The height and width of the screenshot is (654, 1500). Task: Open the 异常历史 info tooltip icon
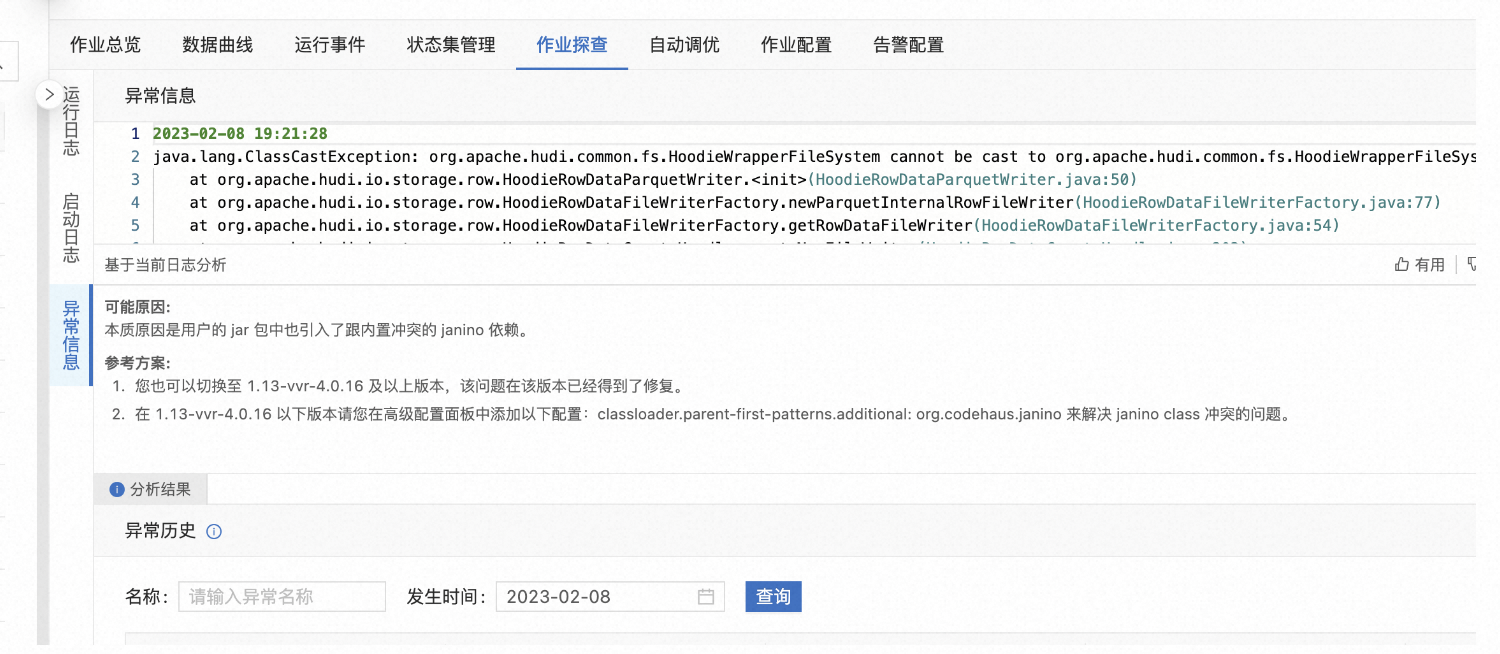(213, 532)
